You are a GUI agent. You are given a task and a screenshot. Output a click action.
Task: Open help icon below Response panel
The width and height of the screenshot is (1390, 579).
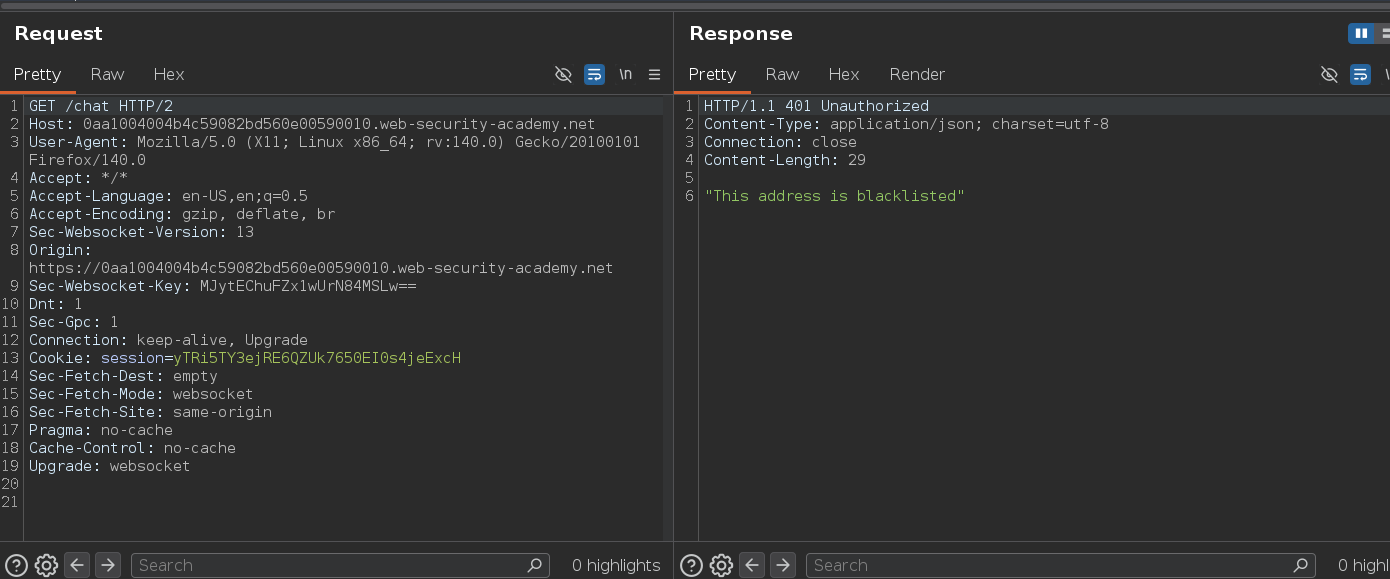pyautogui.click(x=692, y=565)
